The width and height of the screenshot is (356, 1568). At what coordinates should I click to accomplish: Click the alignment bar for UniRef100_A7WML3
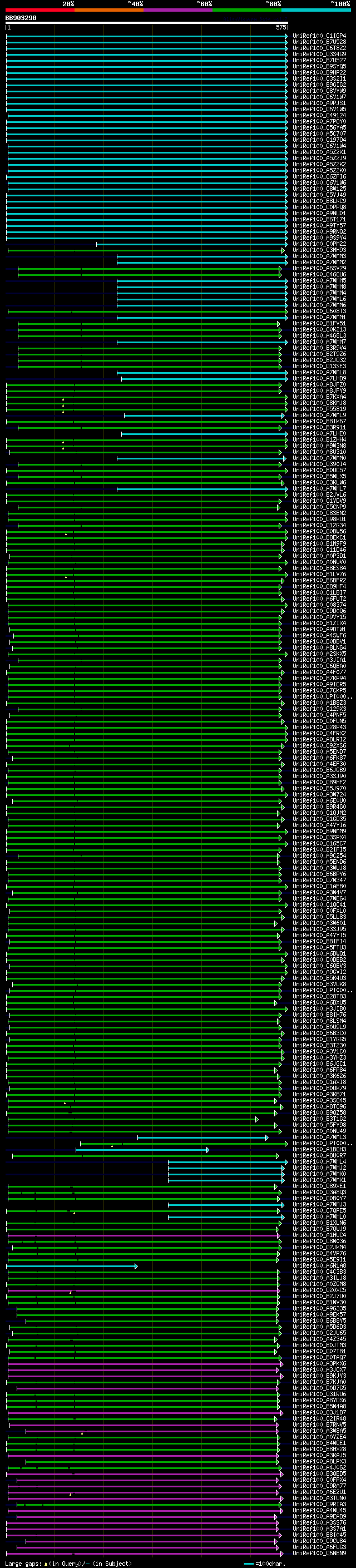click(x=202, y=1137)
